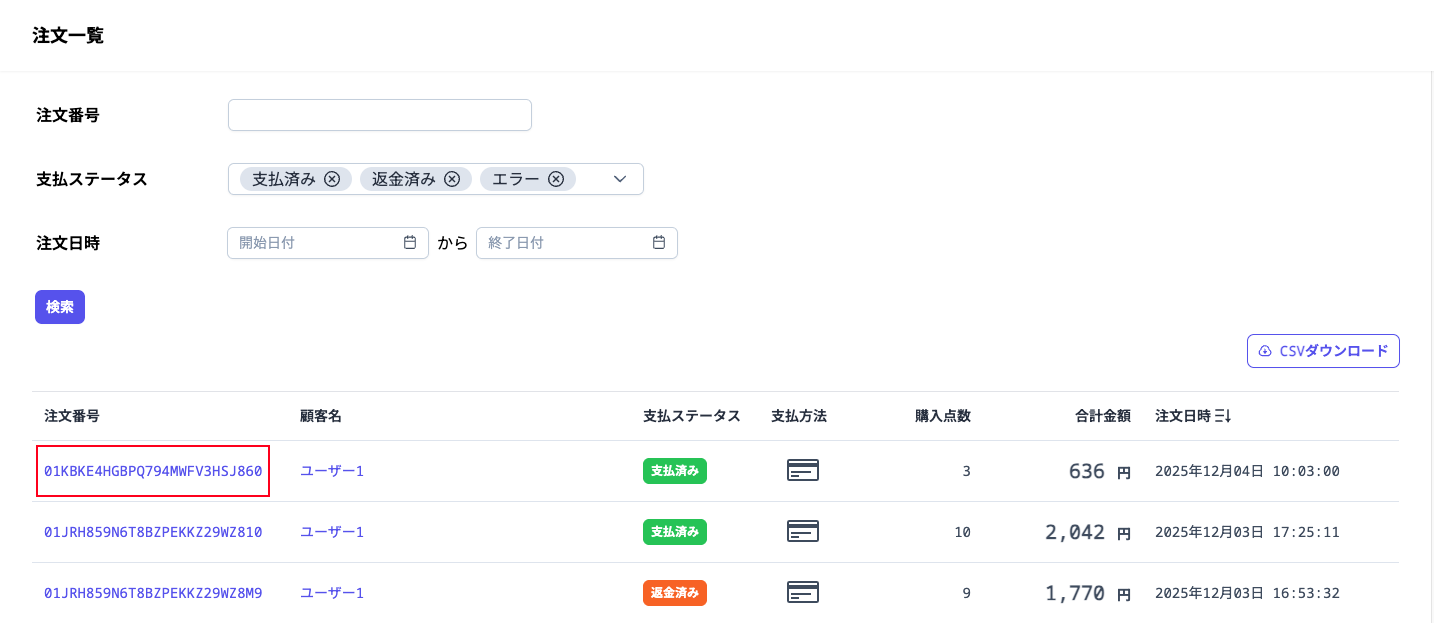Open ユーザー1 link in first order row
The image size is (1434, 623).
click(x=332, y=471)
